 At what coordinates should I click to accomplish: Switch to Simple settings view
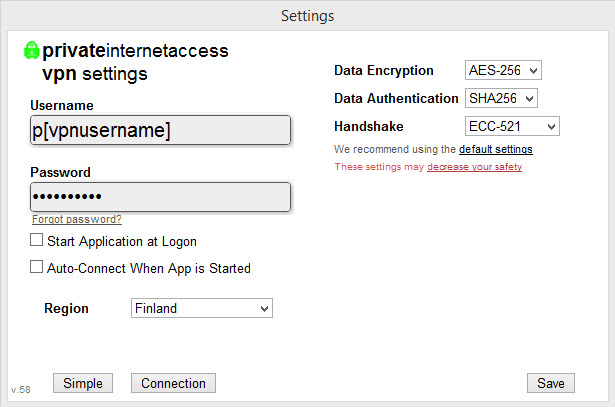click(83, 383)
